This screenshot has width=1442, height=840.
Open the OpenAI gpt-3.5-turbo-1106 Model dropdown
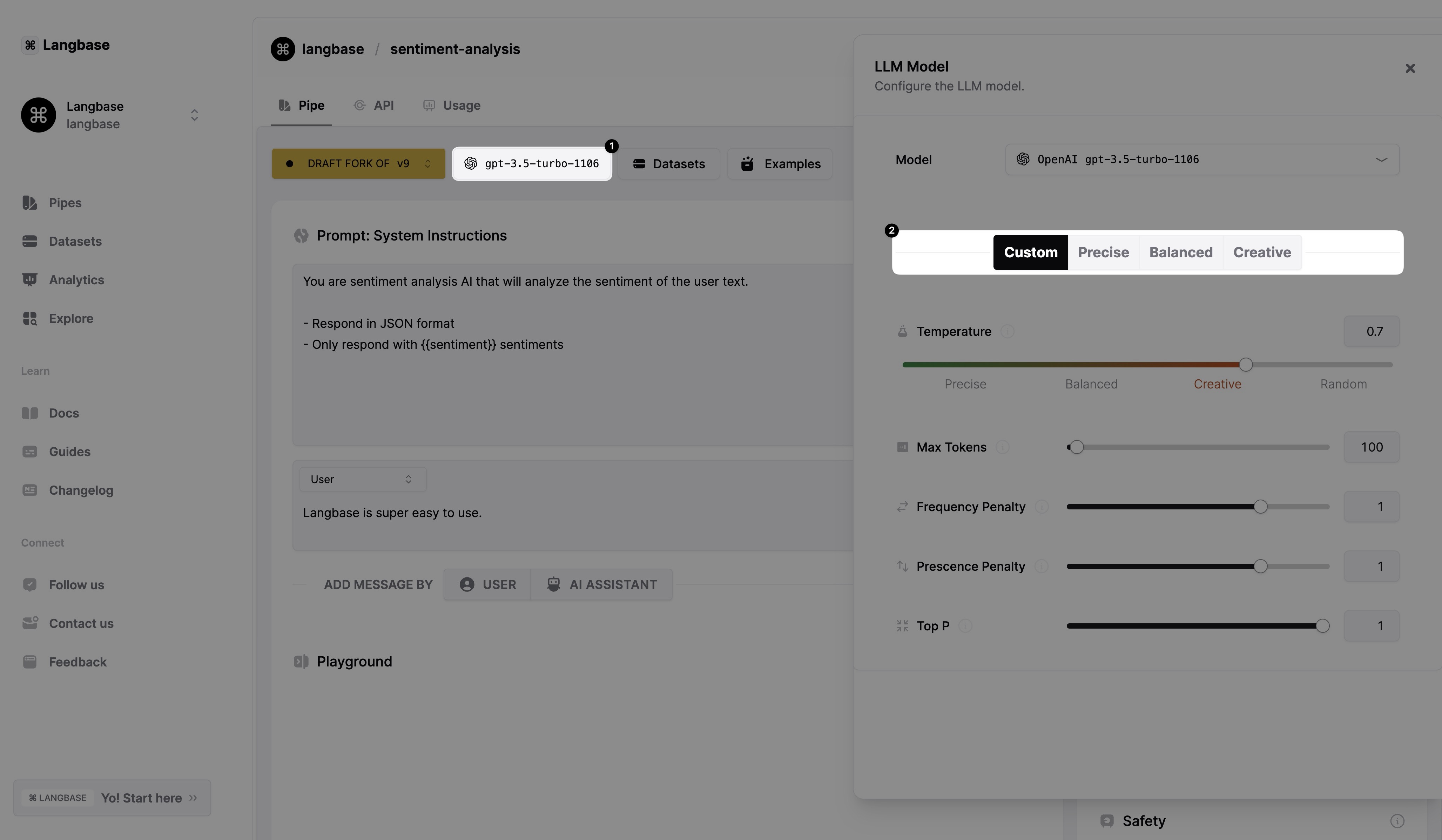tap(1202, 160)
